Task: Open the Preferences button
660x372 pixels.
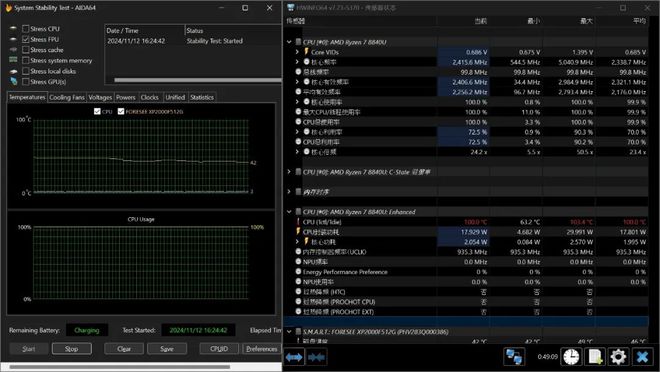Action: (262, 349)
